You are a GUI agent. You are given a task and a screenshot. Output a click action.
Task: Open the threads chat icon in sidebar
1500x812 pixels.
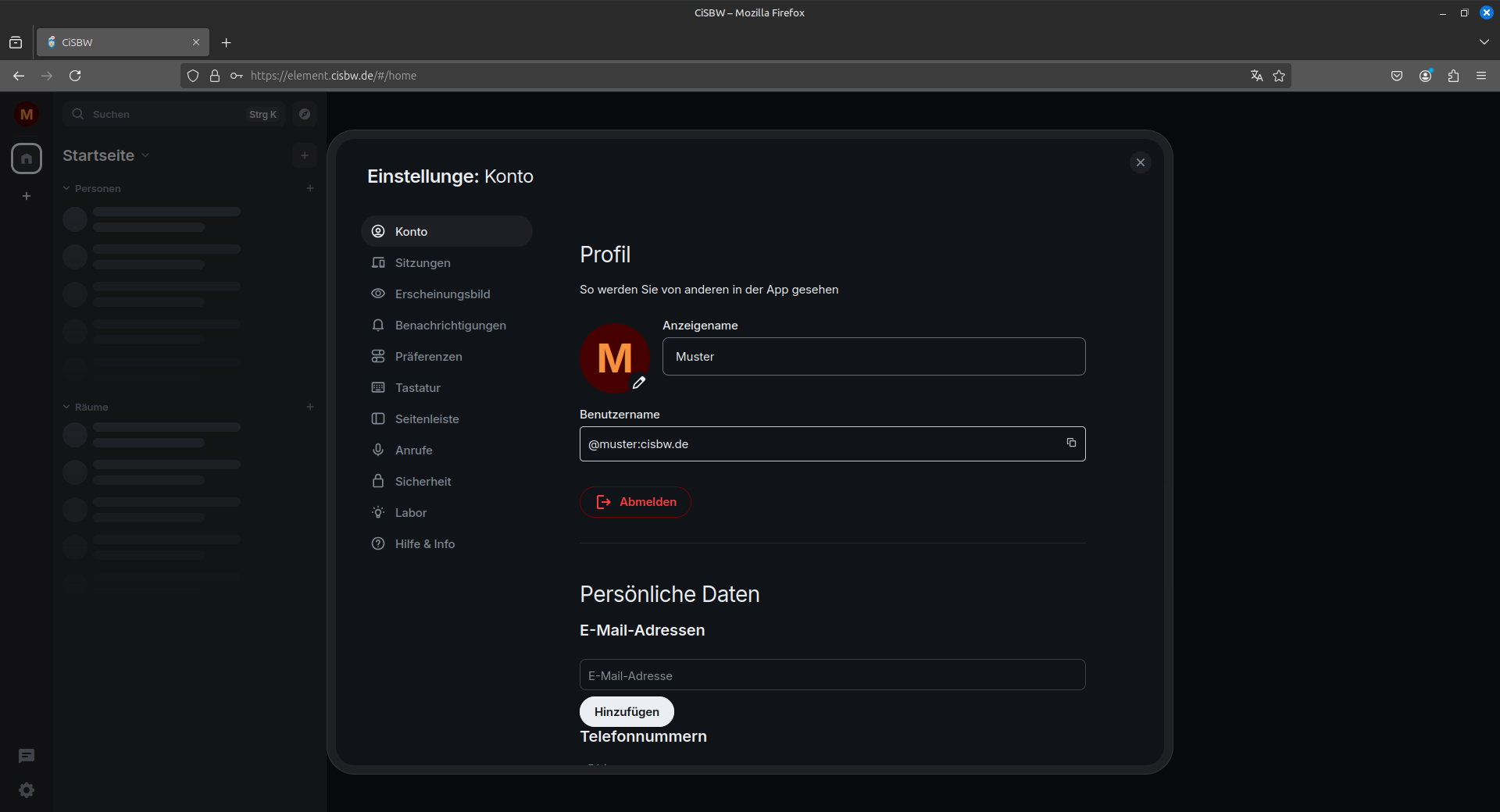[26, 756]
